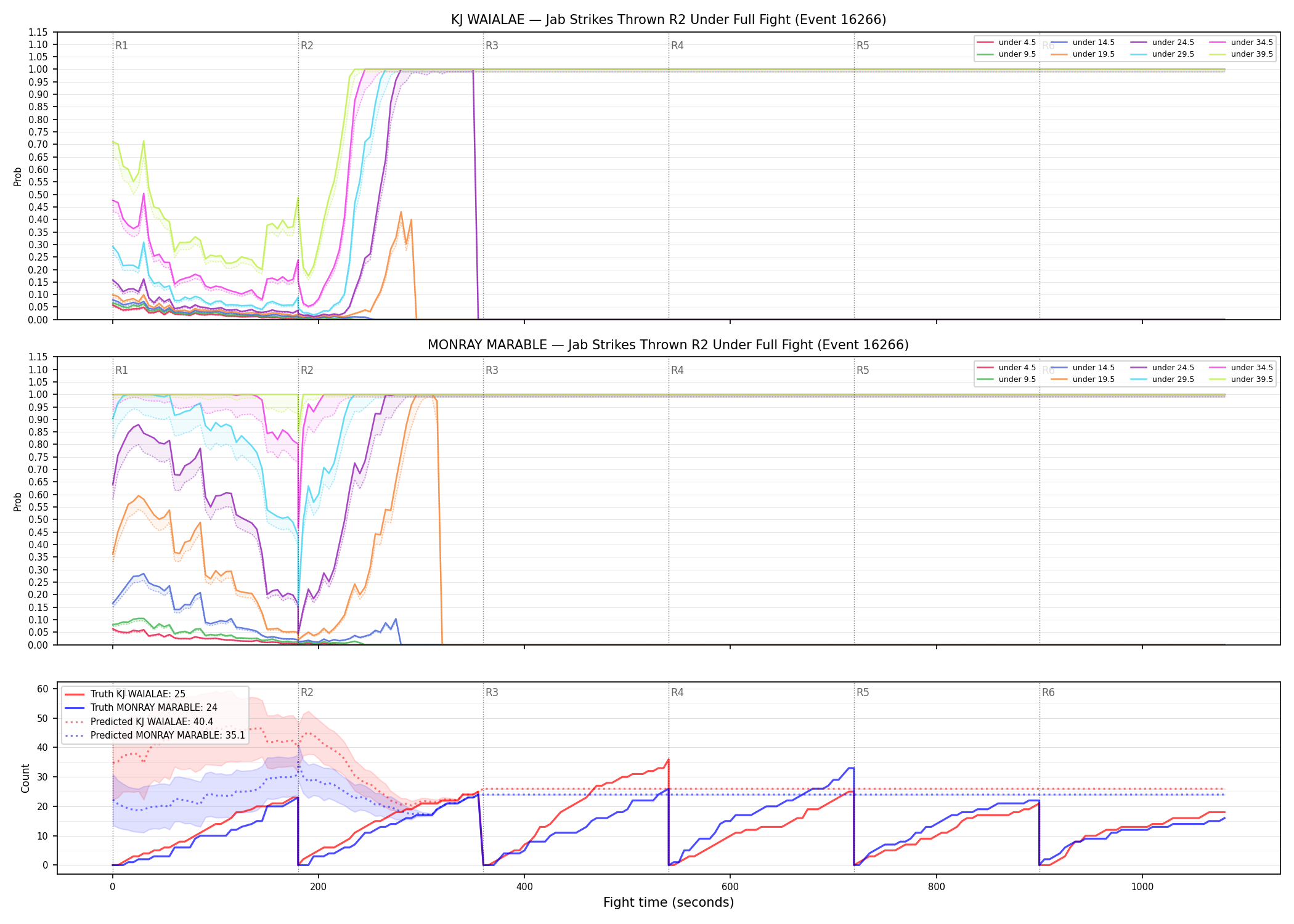The width and height of the screenshot is (1294, 924).
Task: Click 'under 39.5' legend entry in the top chart
Action: (1241, 54)
